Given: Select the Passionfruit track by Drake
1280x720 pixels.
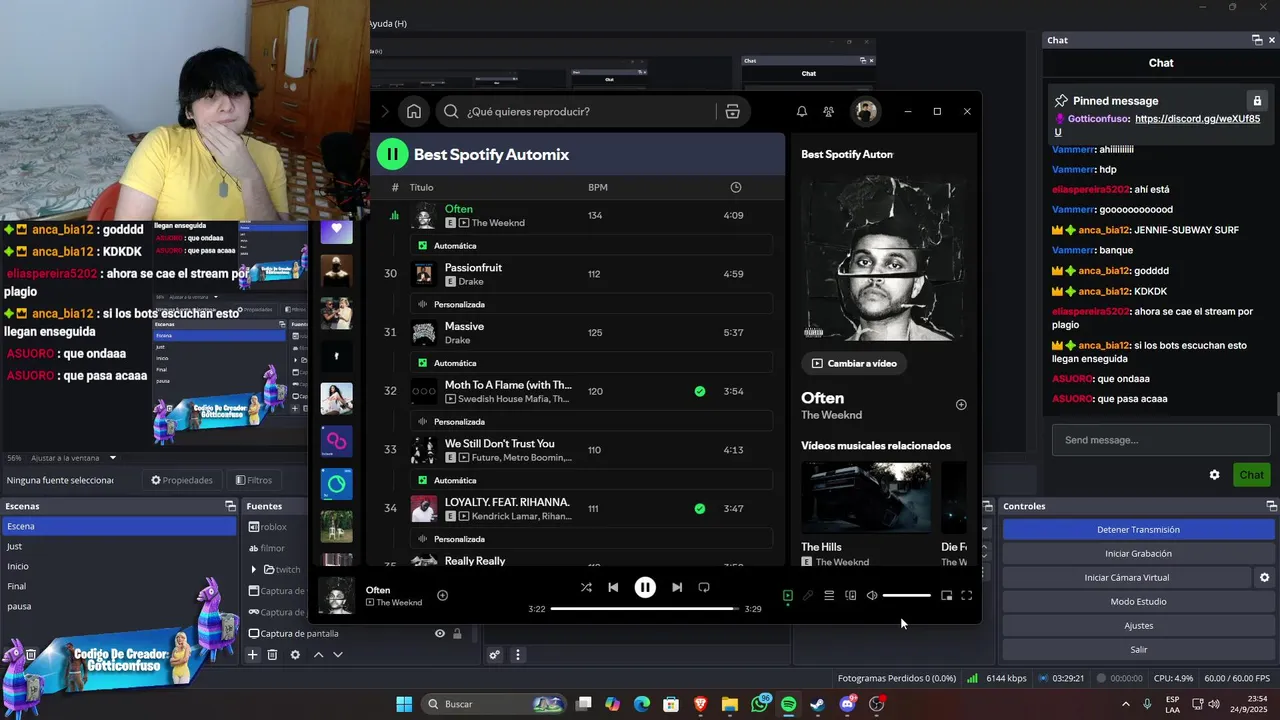Looking at the screenshot, I should [578, 274].
